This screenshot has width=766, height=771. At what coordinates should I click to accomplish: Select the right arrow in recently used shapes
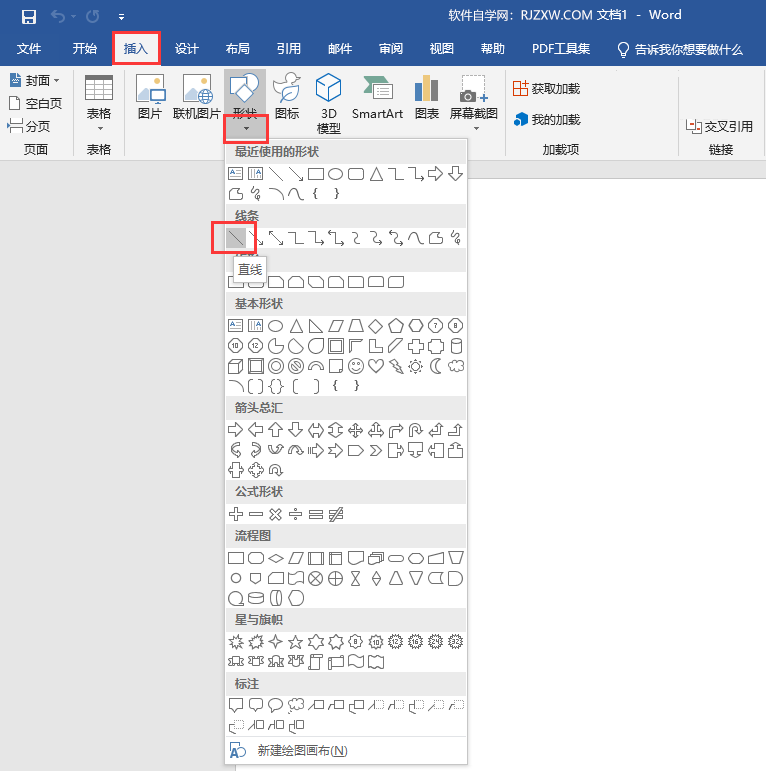click(435, 174)
